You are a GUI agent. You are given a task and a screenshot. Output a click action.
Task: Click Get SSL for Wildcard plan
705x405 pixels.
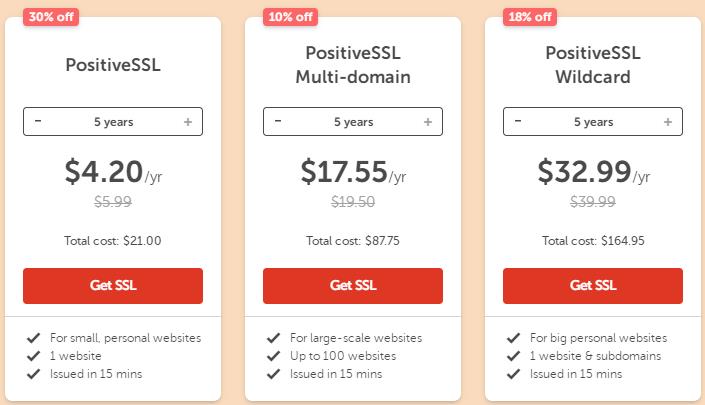593,285
